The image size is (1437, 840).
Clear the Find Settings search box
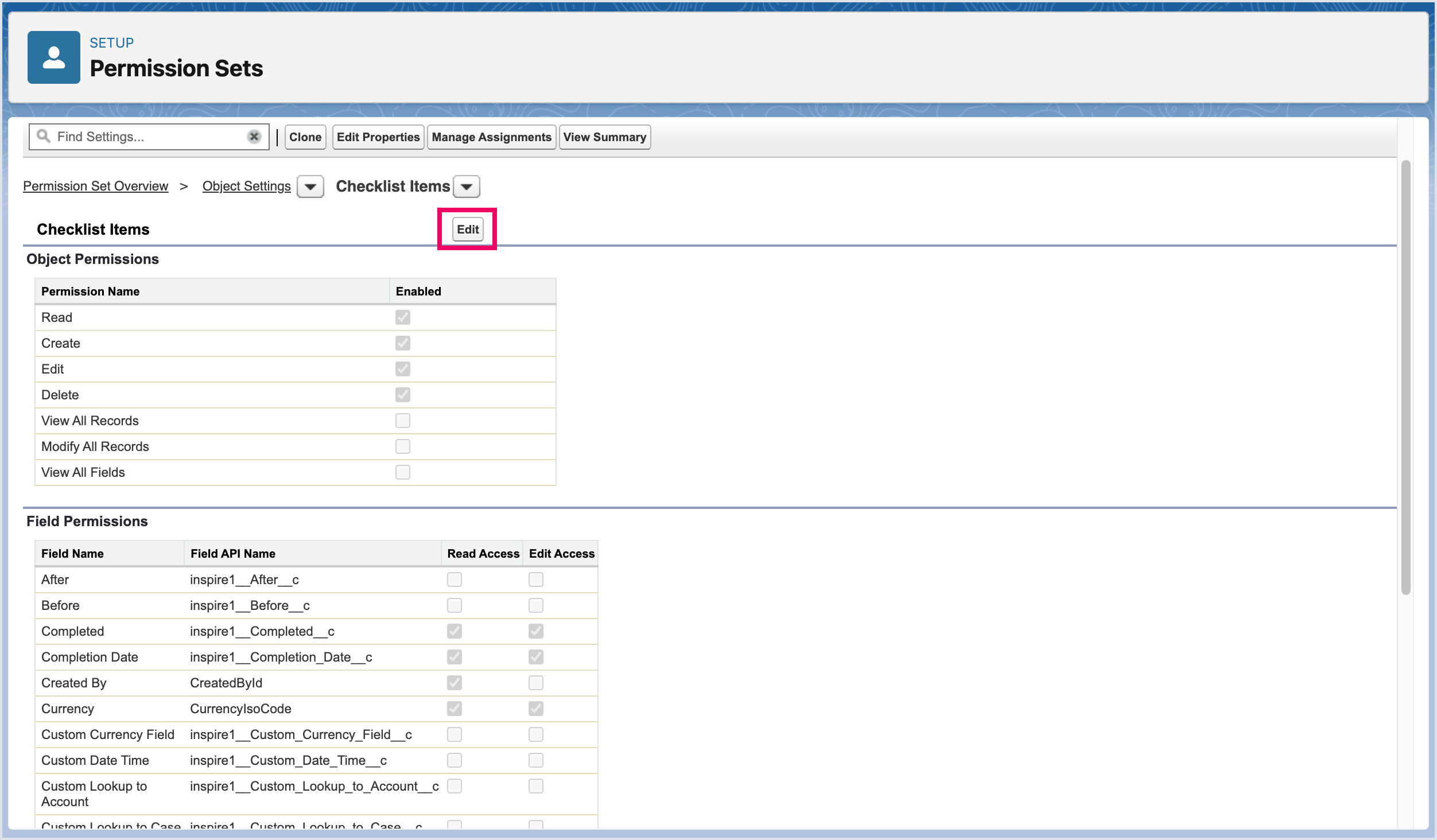(254, 137)
